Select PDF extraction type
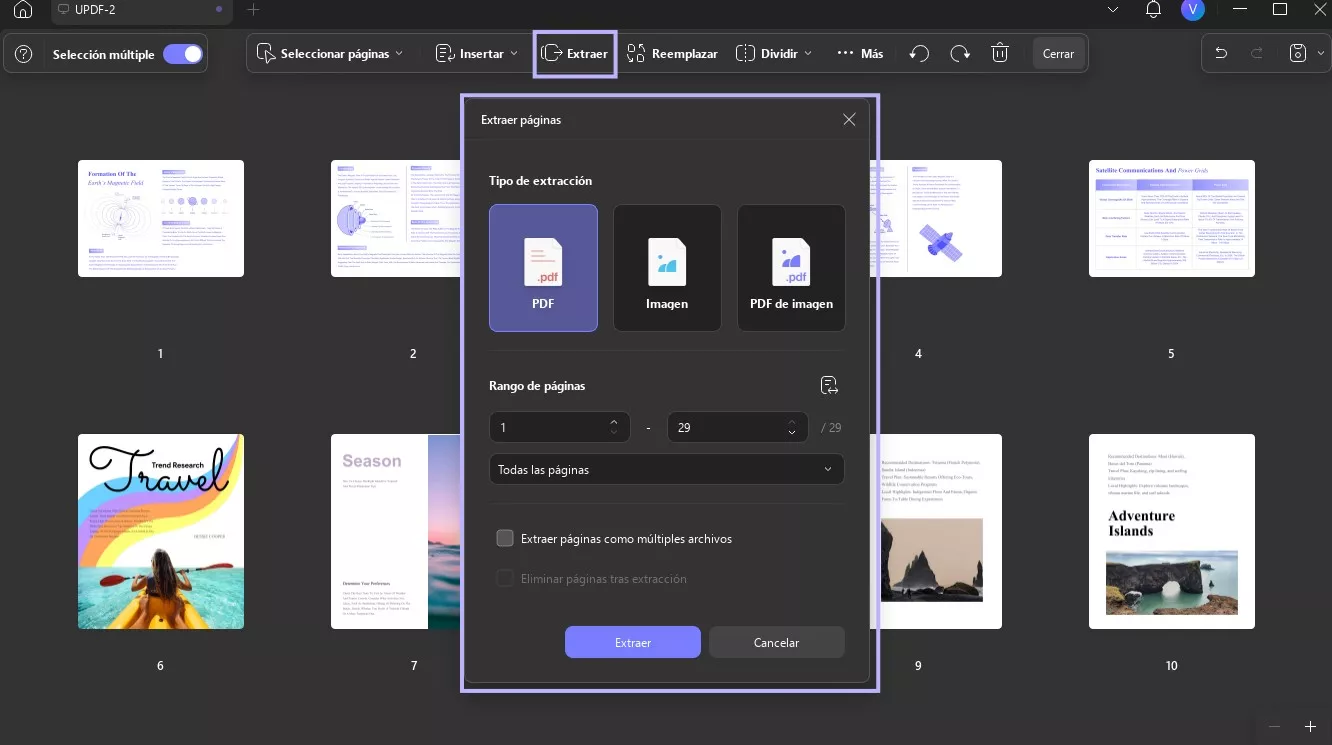The image size is (1332, 745). [x=543, y=268]
